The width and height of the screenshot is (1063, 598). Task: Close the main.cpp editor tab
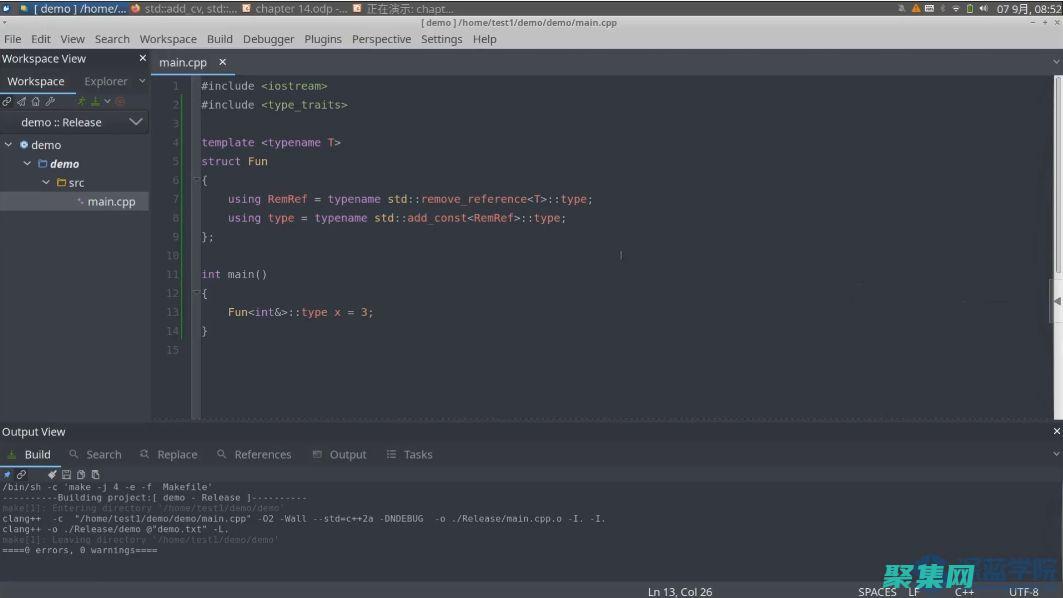pyautogui.click(x=223, y=62)
